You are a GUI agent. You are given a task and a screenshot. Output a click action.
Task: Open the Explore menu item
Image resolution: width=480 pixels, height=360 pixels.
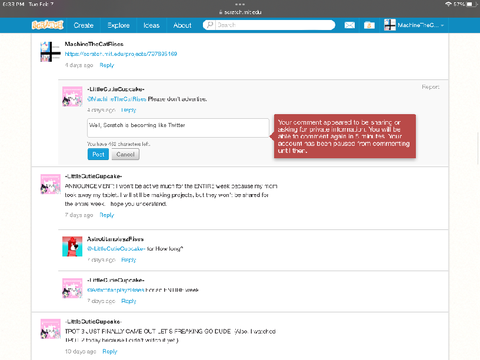pyautogui.click(x=118, y=25)
